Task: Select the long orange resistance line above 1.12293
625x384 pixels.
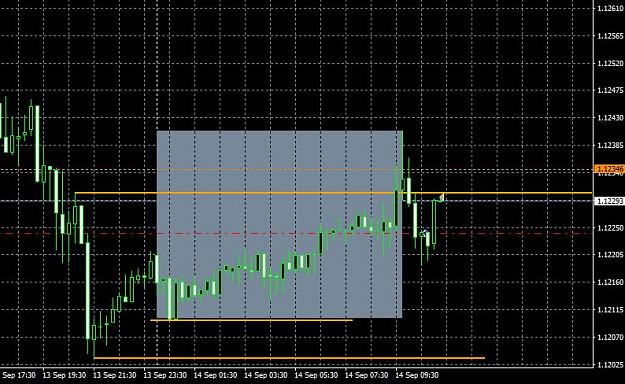Action: (x=333, y=193)
